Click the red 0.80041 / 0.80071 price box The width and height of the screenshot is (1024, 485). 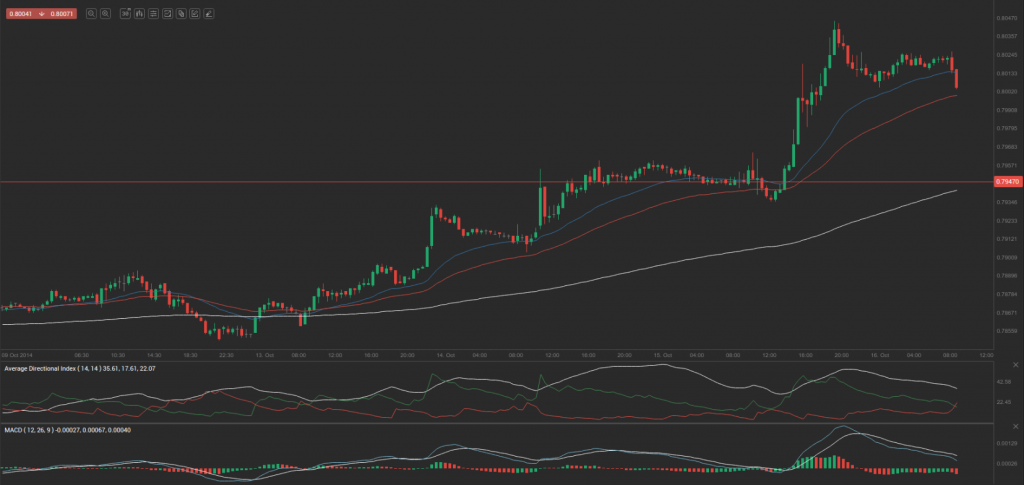point(39,14)
